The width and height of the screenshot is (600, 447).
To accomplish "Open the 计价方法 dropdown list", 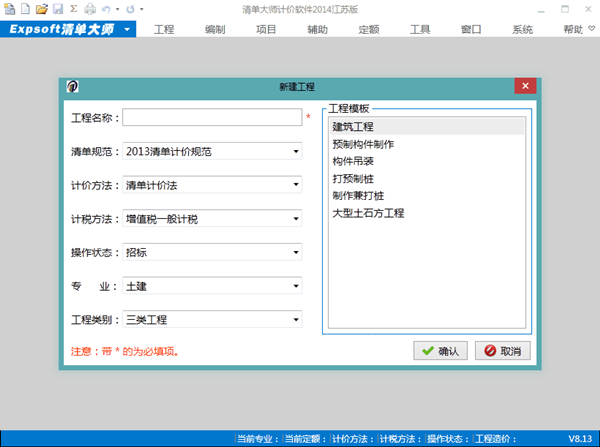I will 296,185.
